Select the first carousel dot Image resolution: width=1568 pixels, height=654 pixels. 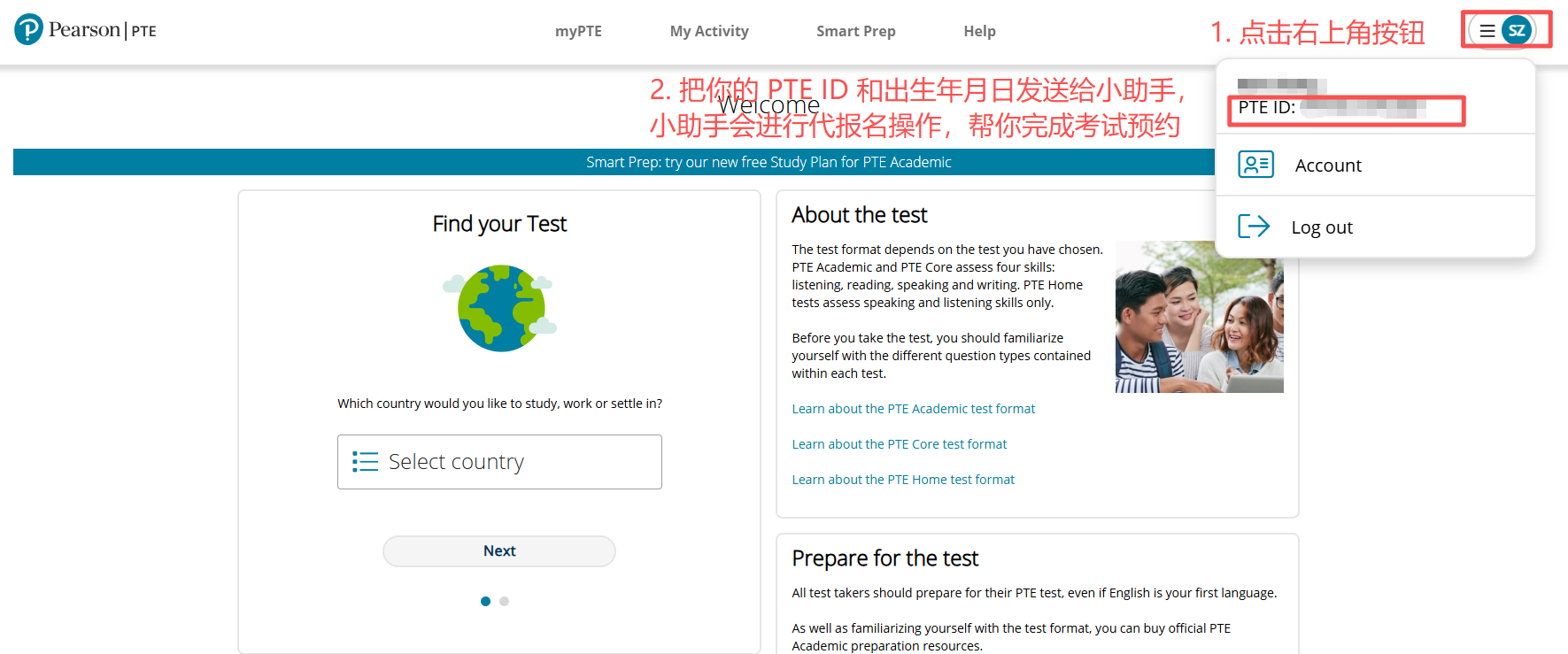click(485, 601)
